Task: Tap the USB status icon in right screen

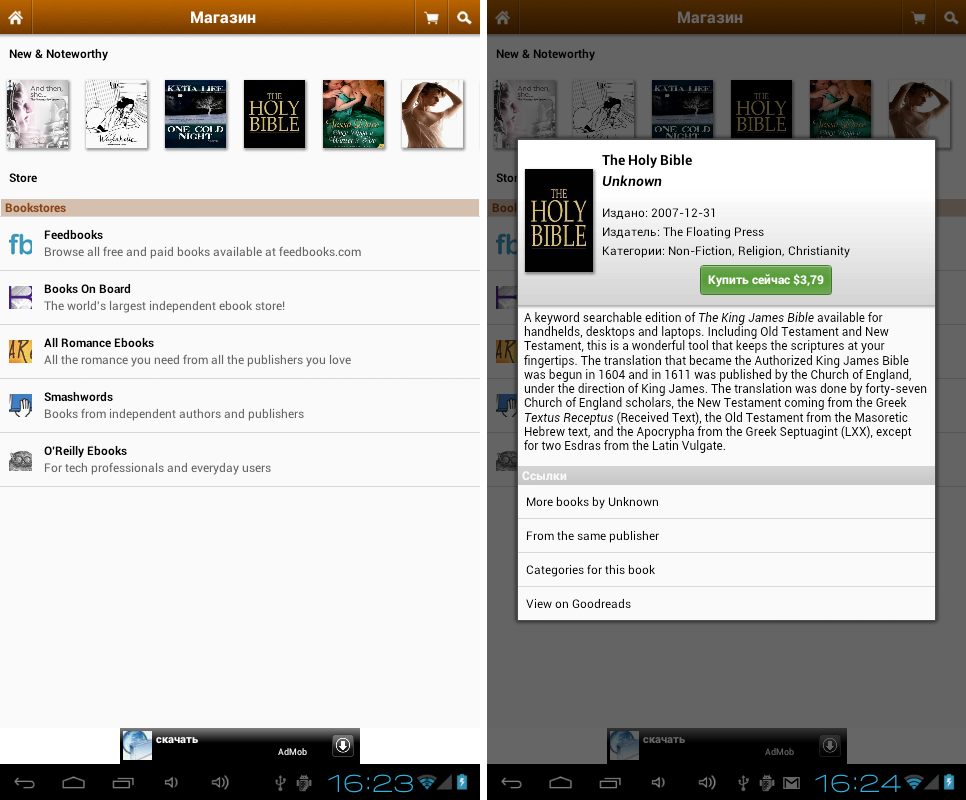Action: 744,783
